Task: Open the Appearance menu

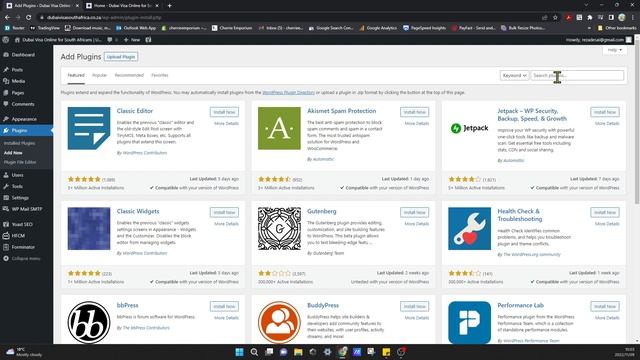Action: click(x=24, y=119)
